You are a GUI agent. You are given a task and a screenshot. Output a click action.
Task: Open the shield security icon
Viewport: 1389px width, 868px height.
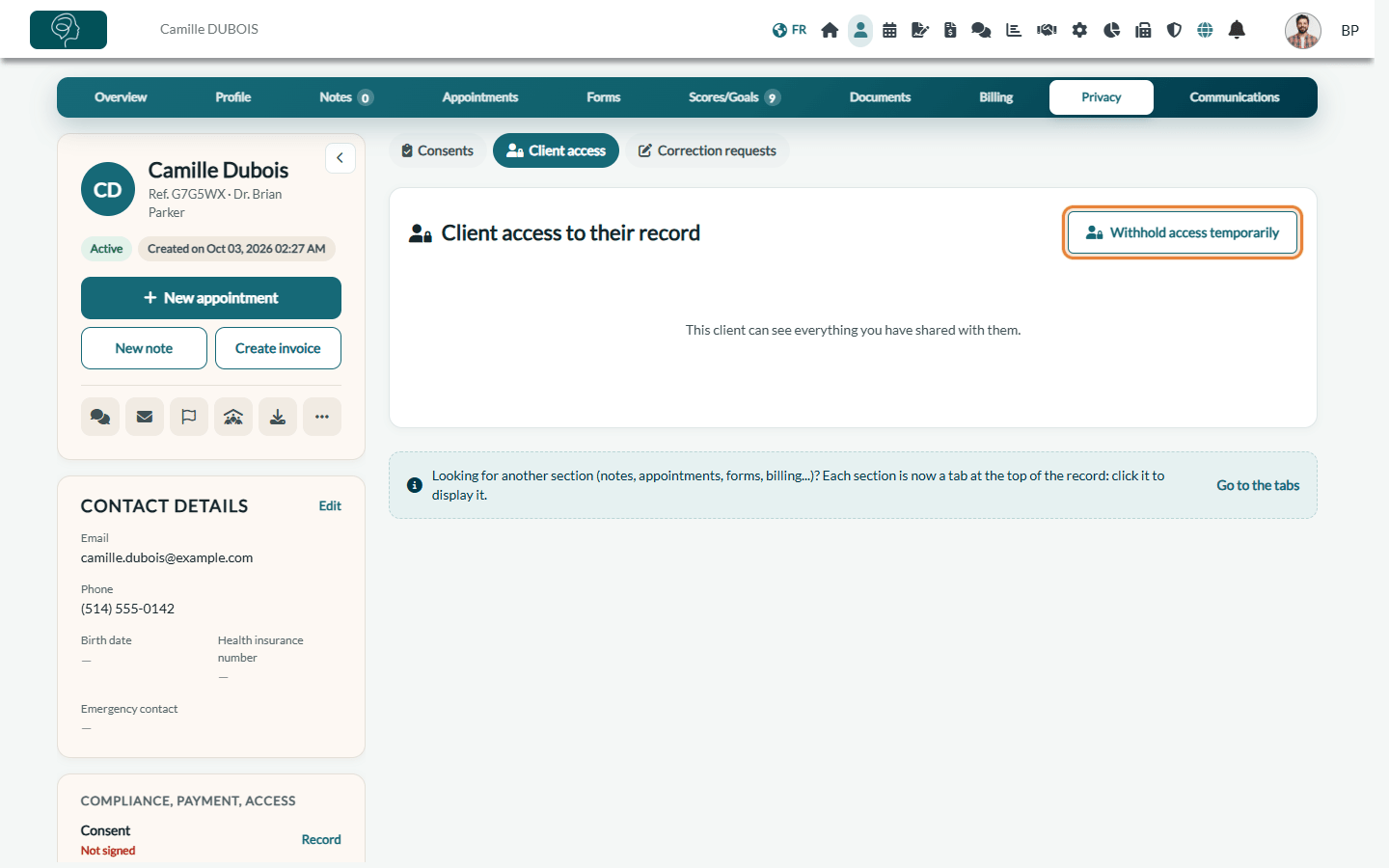pos(1174,30)
